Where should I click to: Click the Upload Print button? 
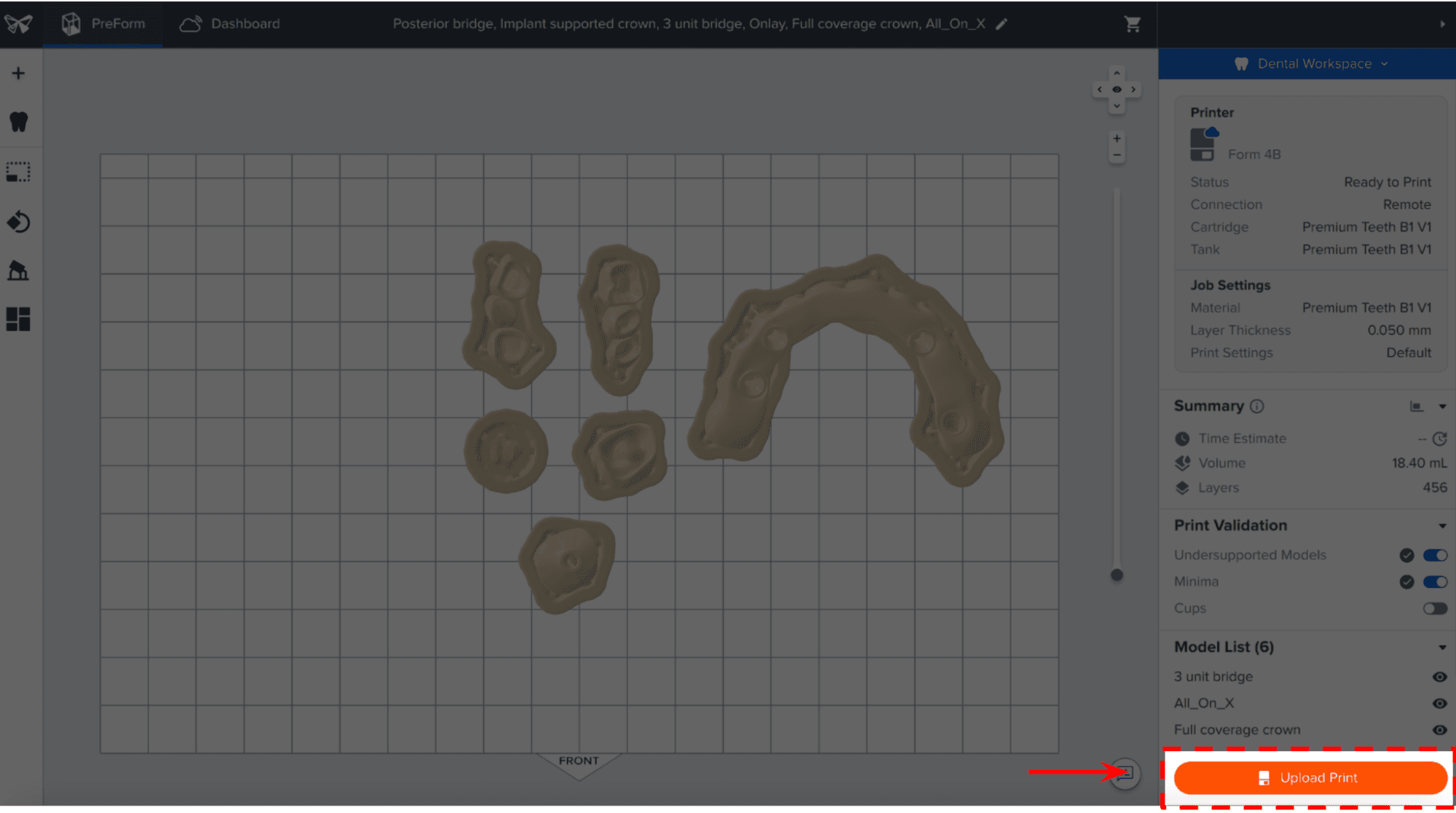(x=1310, y=778)
